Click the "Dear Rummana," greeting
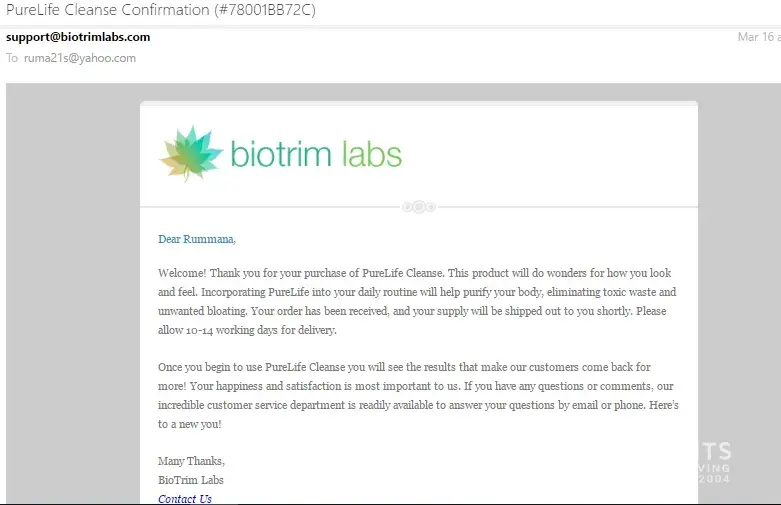 click(197, 239)
